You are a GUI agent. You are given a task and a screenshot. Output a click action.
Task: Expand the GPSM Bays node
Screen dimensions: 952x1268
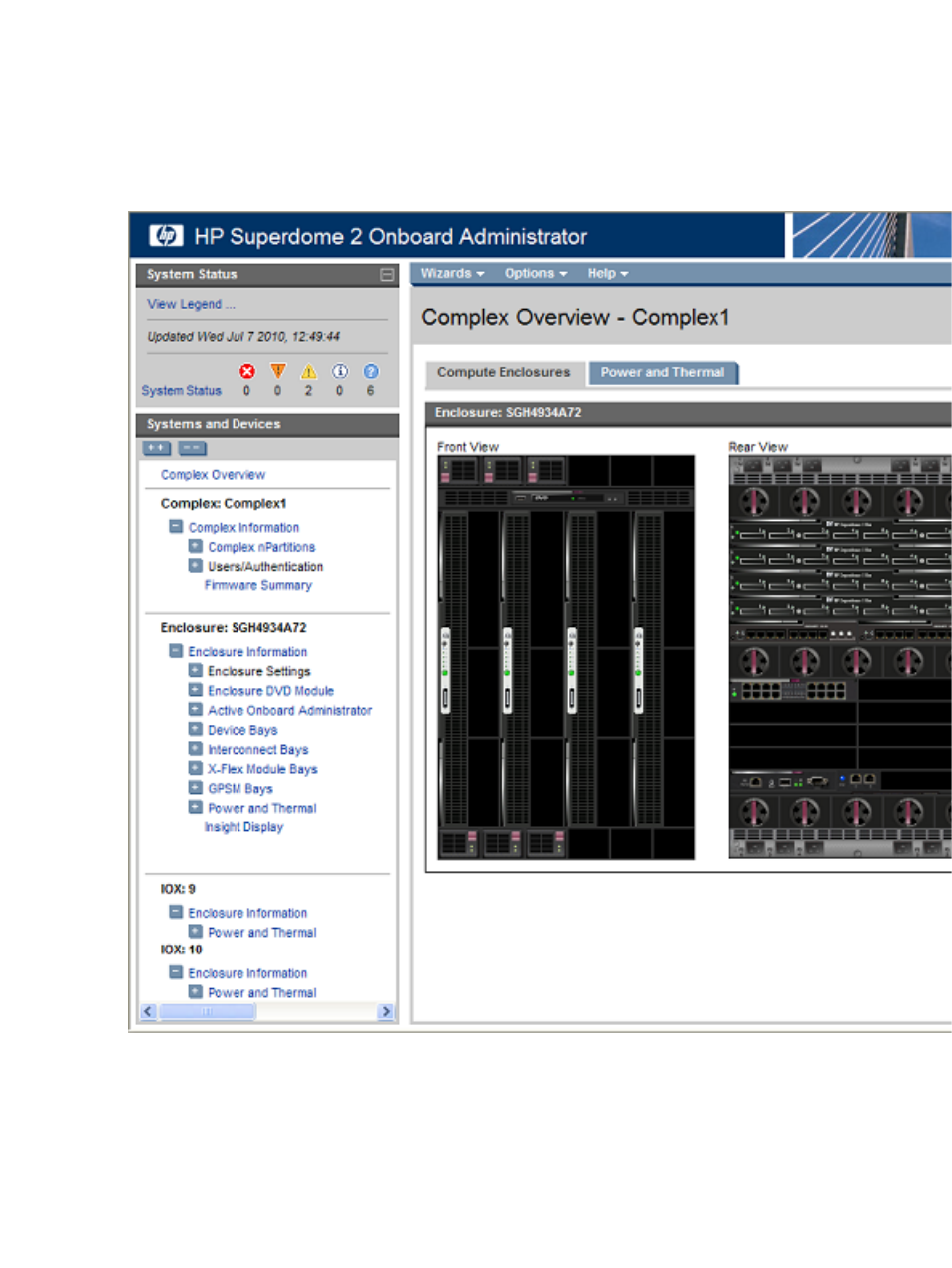(x=196, y=787)
